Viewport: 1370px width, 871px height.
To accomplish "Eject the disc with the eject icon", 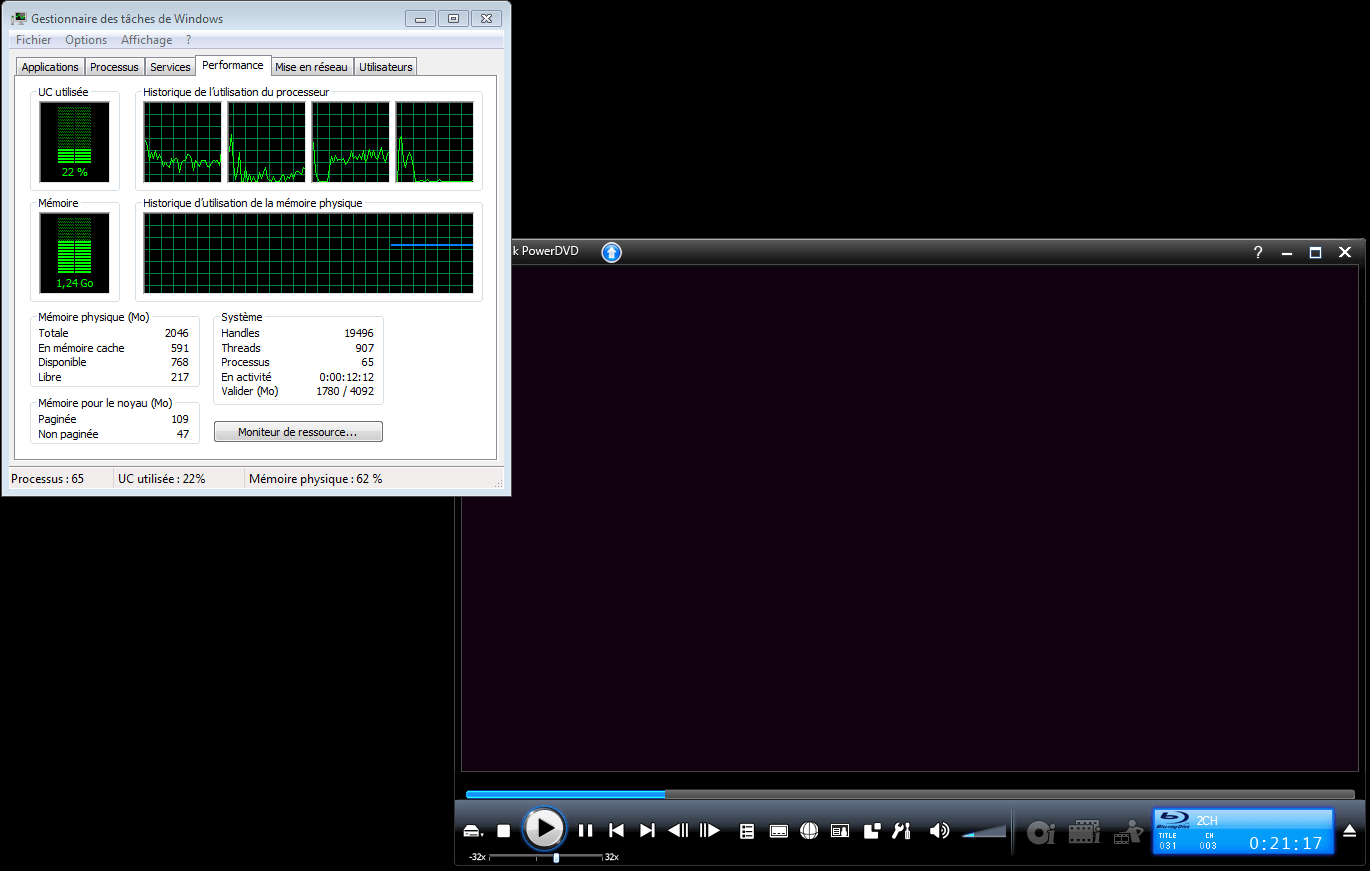I will click(x=1350, y=831).
